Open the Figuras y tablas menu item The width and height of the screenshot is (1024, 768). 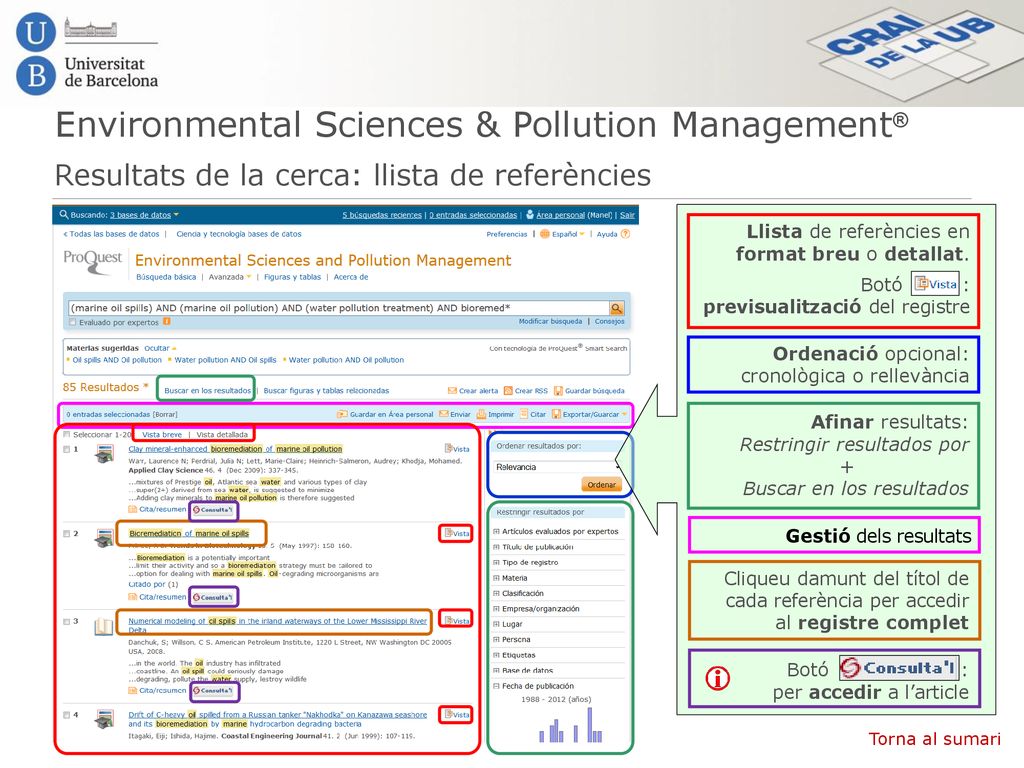tap(292, 277)
